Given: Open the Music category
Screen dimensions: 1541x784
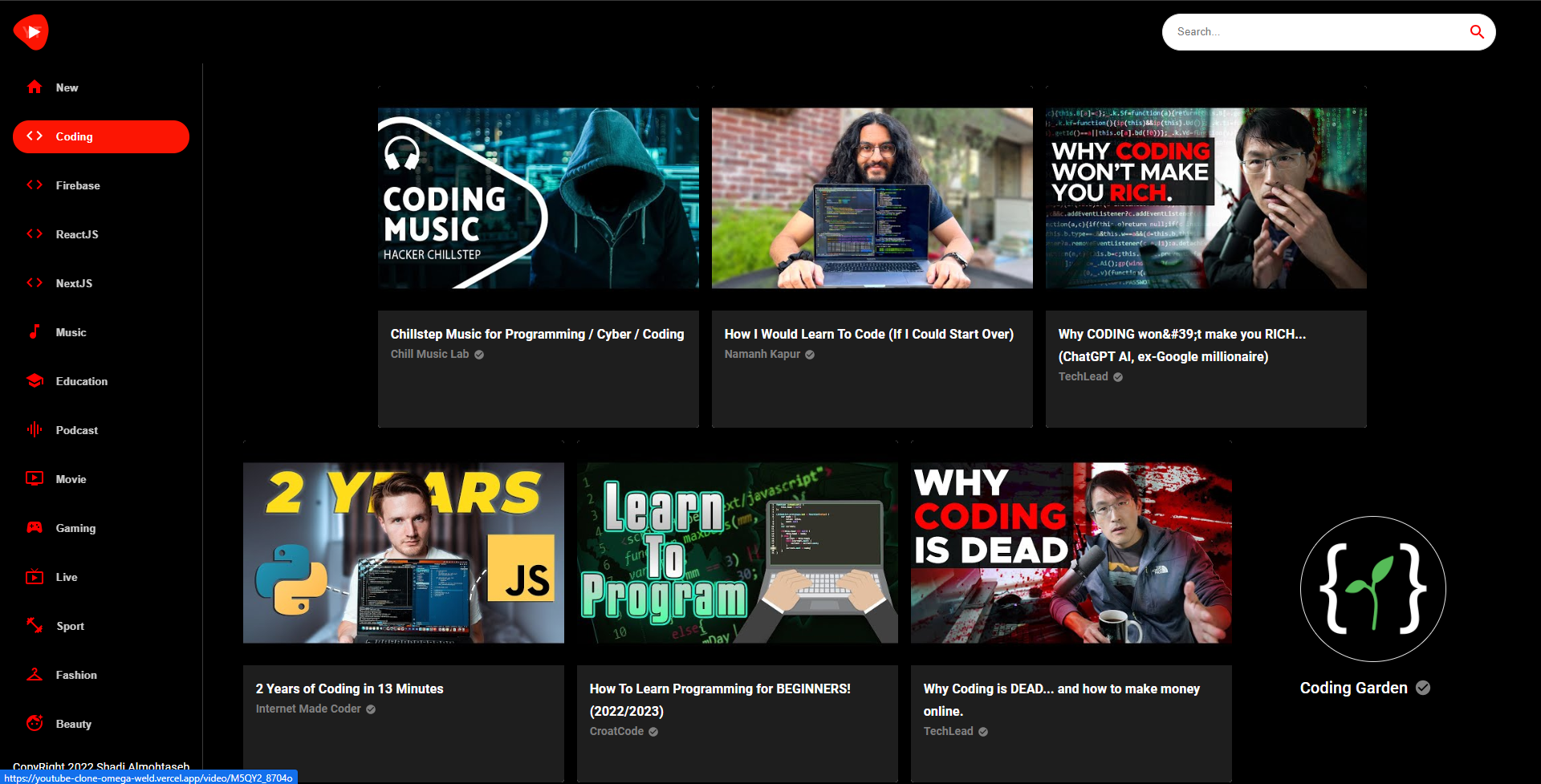Looking at the screenshot, I should pos(101,332).
